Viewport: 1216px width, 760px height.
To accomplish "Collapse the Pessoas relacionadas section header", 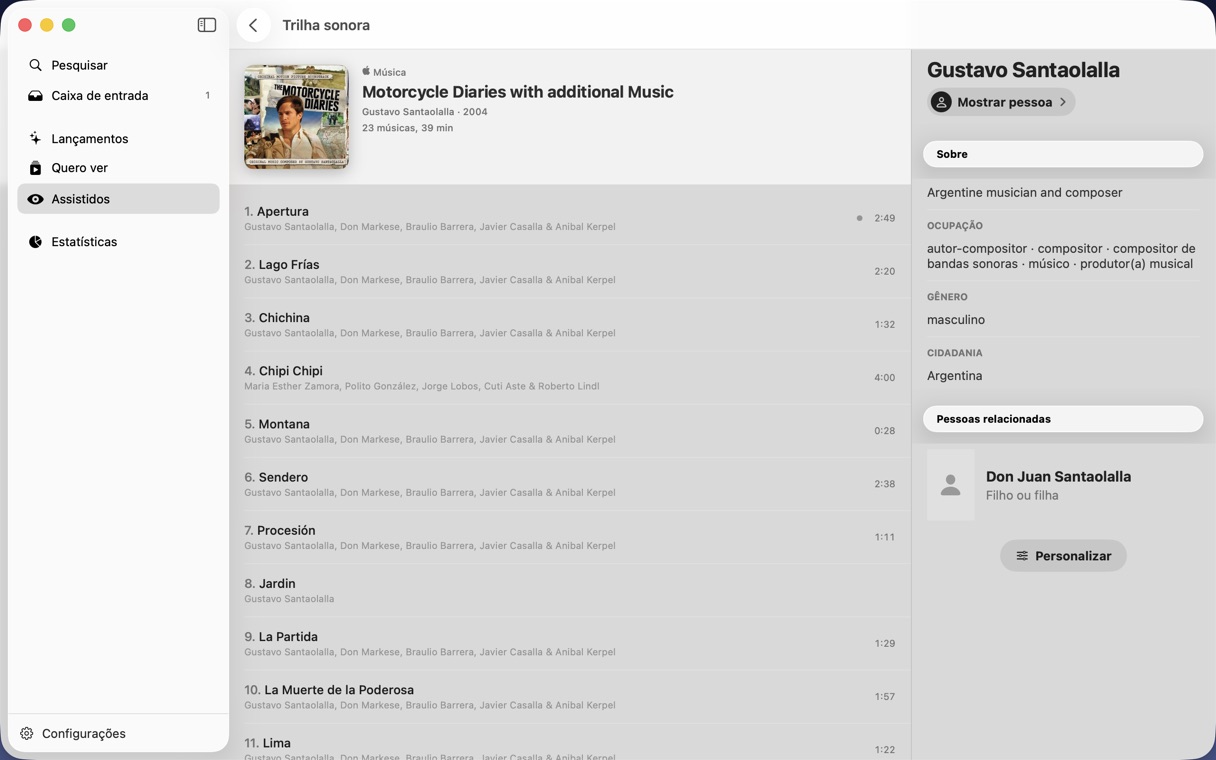I will (x=1063, y=419).
